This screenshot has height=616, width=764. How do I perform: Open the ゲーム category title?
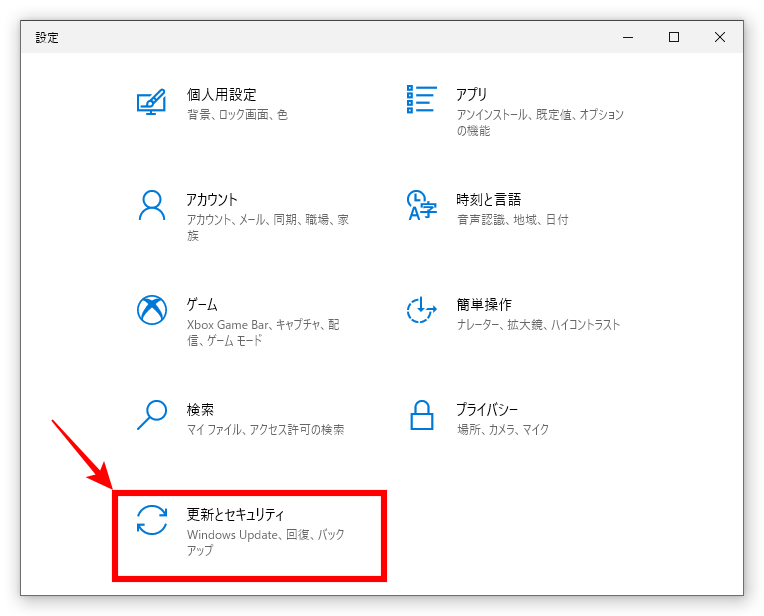202,305
